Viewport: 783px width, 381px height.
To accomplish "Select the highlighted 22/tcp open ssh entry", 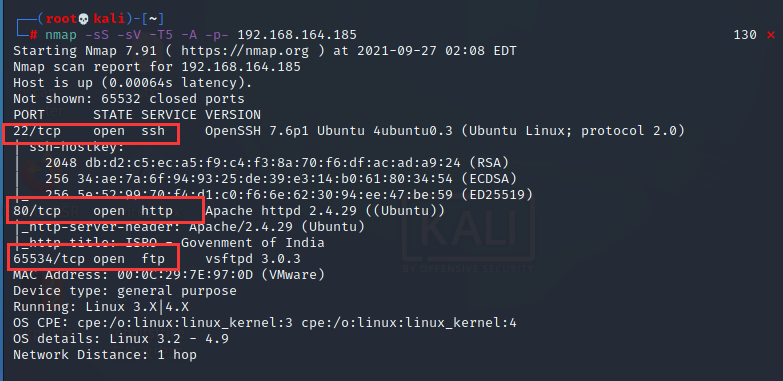I will point(90,133).
